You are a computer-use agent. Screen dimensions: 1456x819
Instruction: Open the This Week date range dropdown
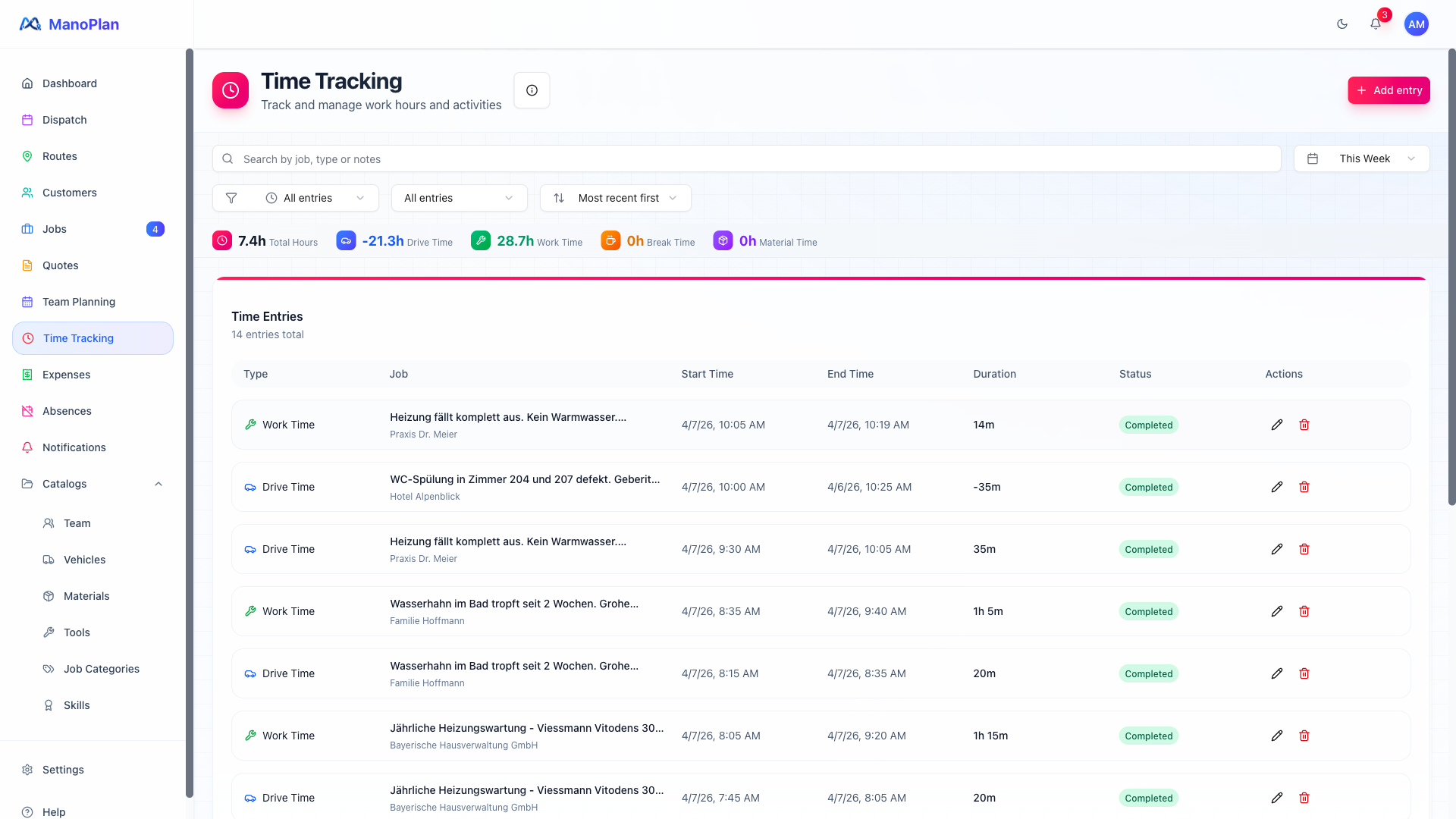coord(1362,158)
